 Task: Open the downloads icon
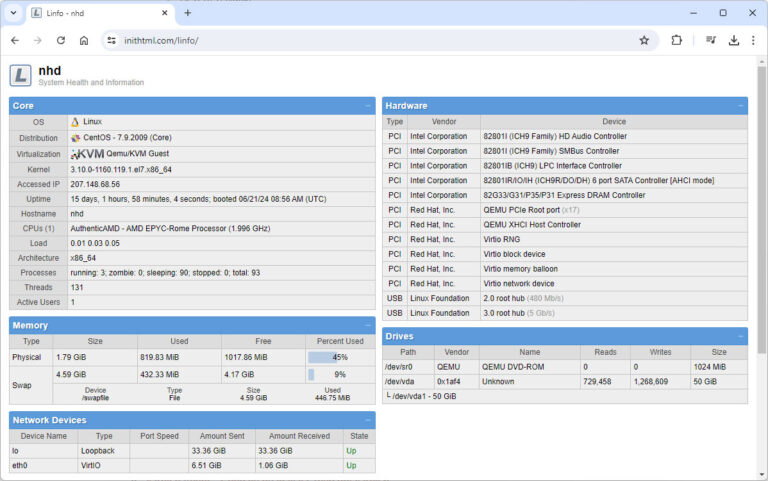click(734, 41)
